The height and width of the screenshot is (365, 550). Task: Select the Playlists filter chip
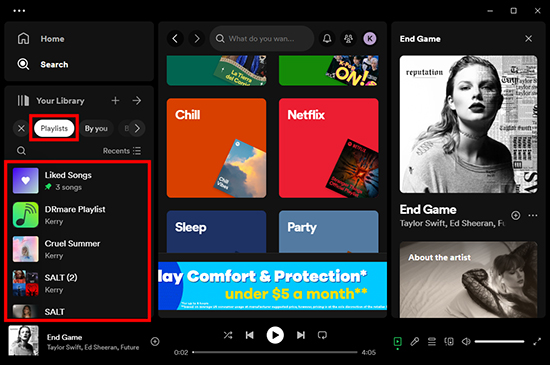tap(54, 128)
